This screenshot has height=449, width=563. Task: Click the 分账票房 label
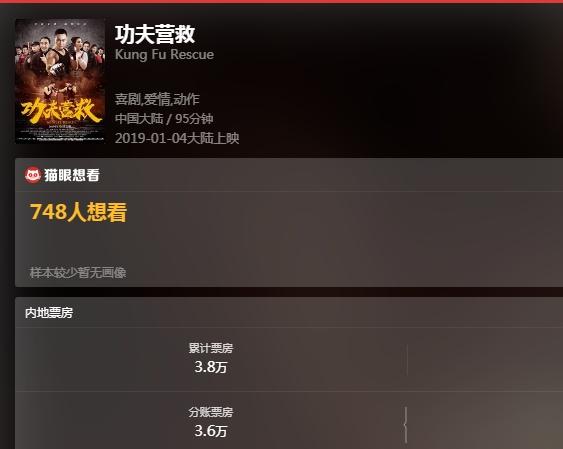tap(211, 412)
